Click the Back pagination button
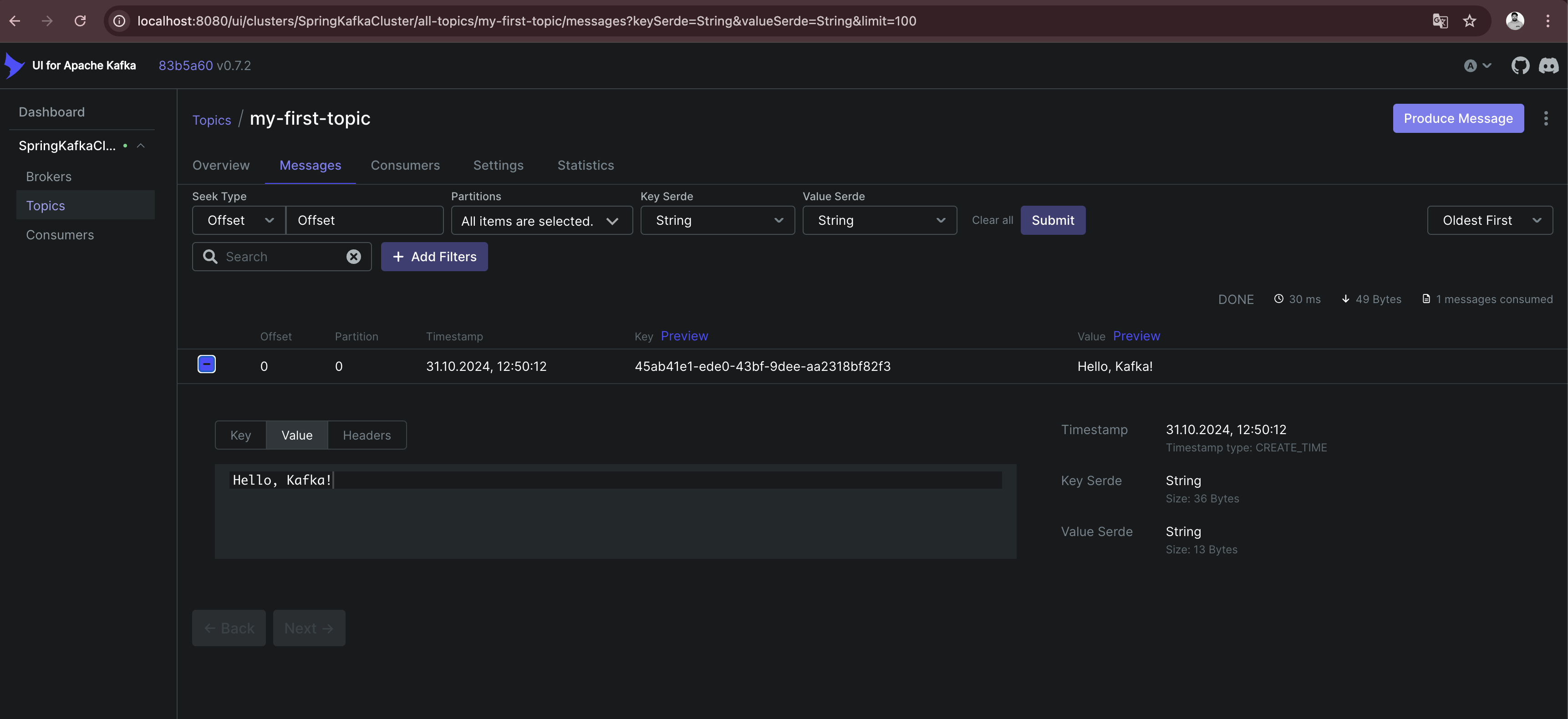The height and width of the screenshot is (719, 1568). tap(229, 628)
